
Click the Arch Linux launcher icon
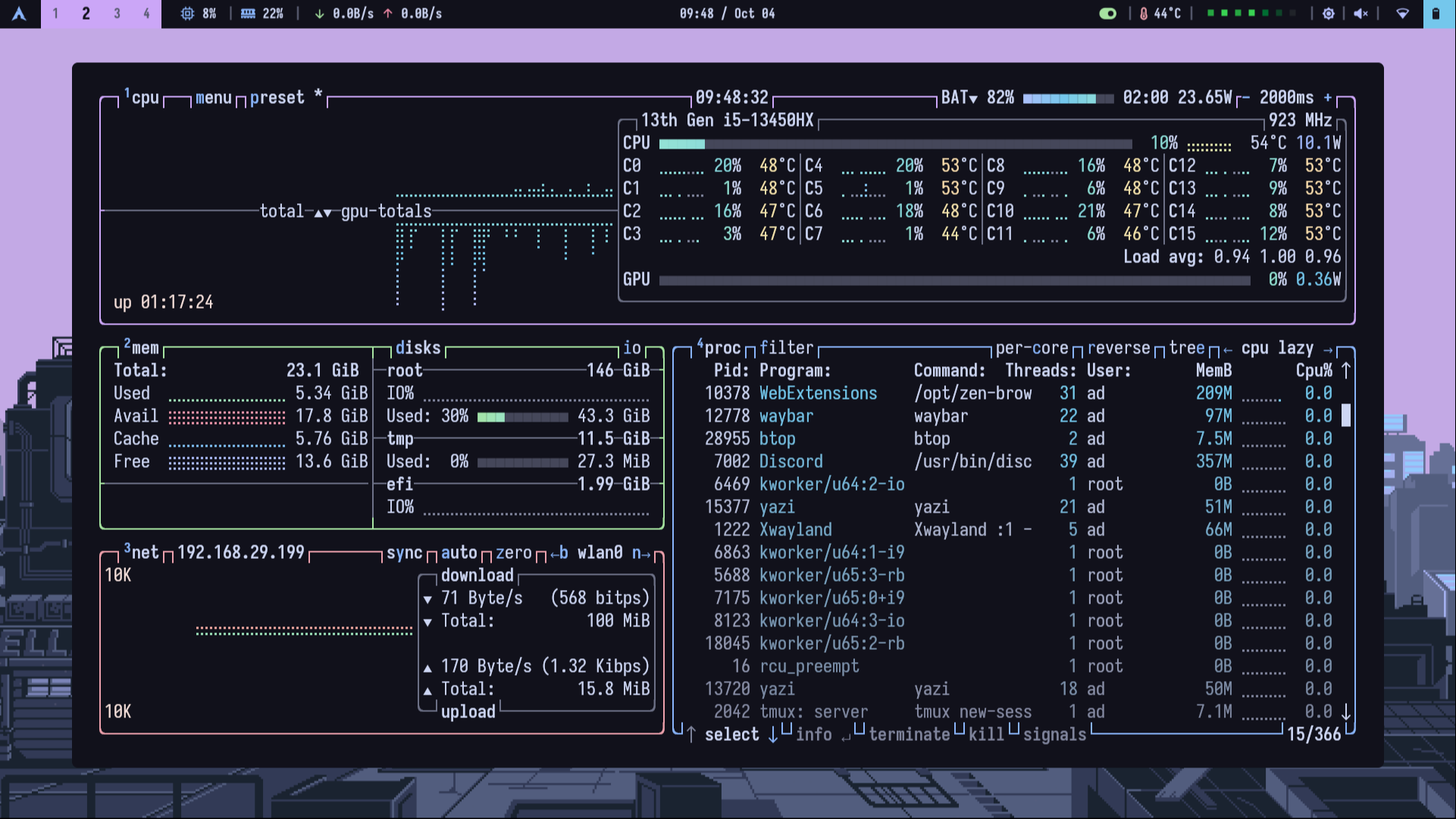(20, 14)
